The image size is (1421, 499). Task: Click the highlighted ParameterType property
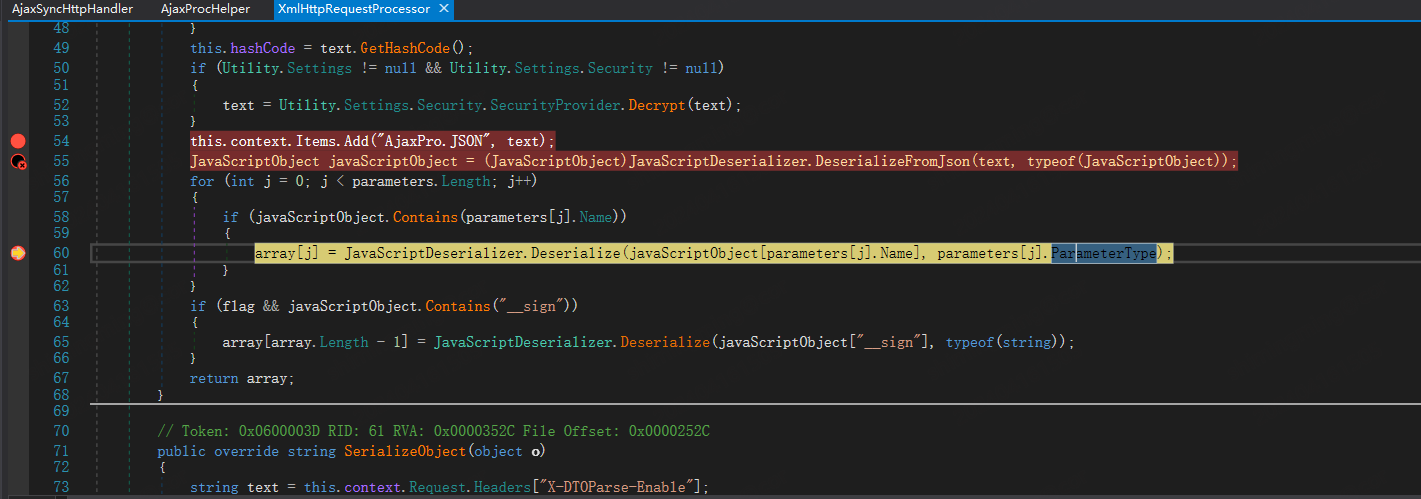click(1103, 254)
